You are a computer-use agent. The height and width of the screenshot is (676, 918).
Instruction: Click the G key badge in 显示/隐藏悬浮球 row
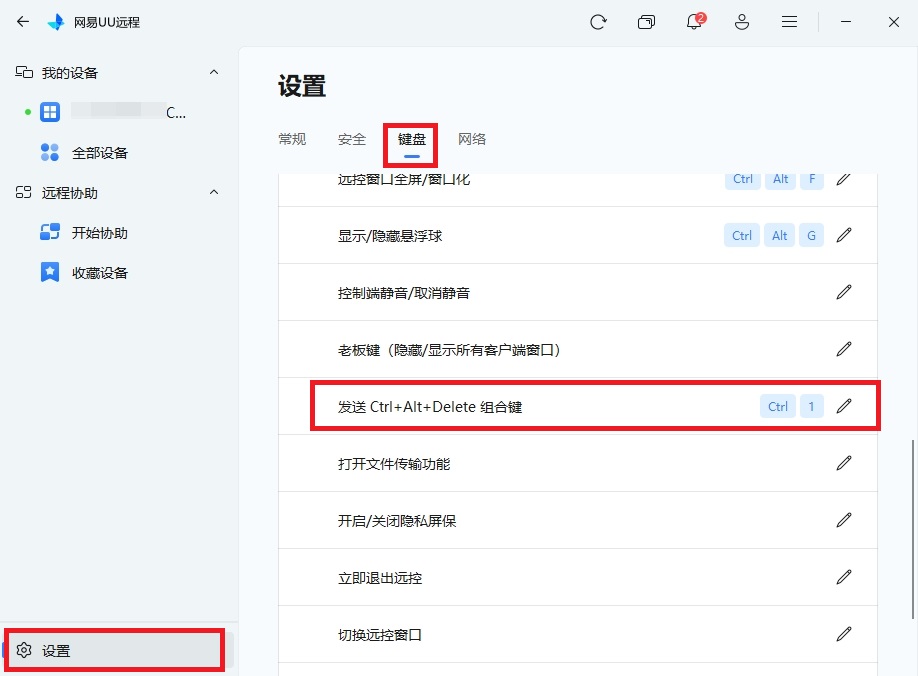click(811, 235)
